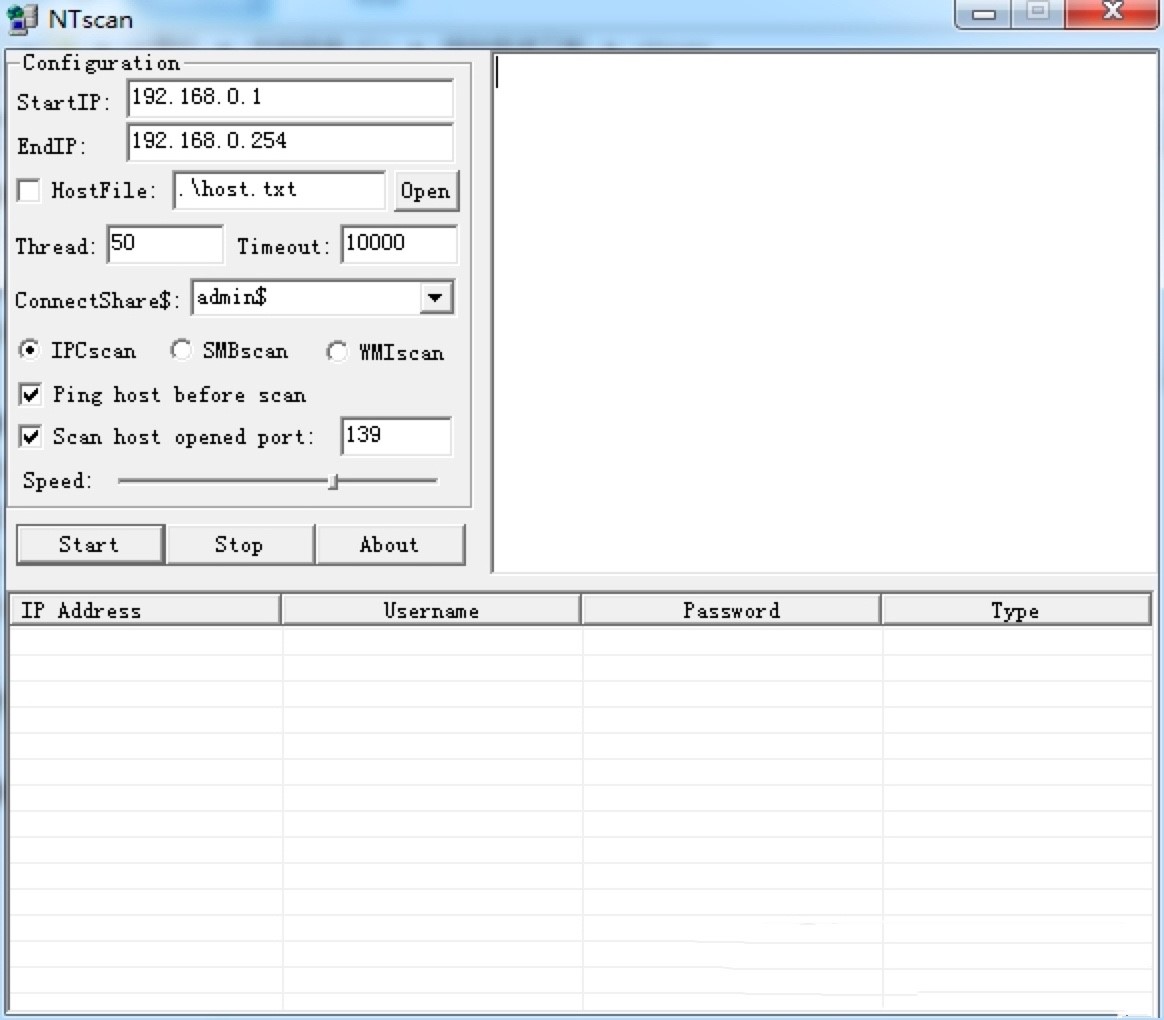Enable the HostFile checkbox
Image resolution: width=1164 pixels, height=1020 pixels.
point(27,190)
